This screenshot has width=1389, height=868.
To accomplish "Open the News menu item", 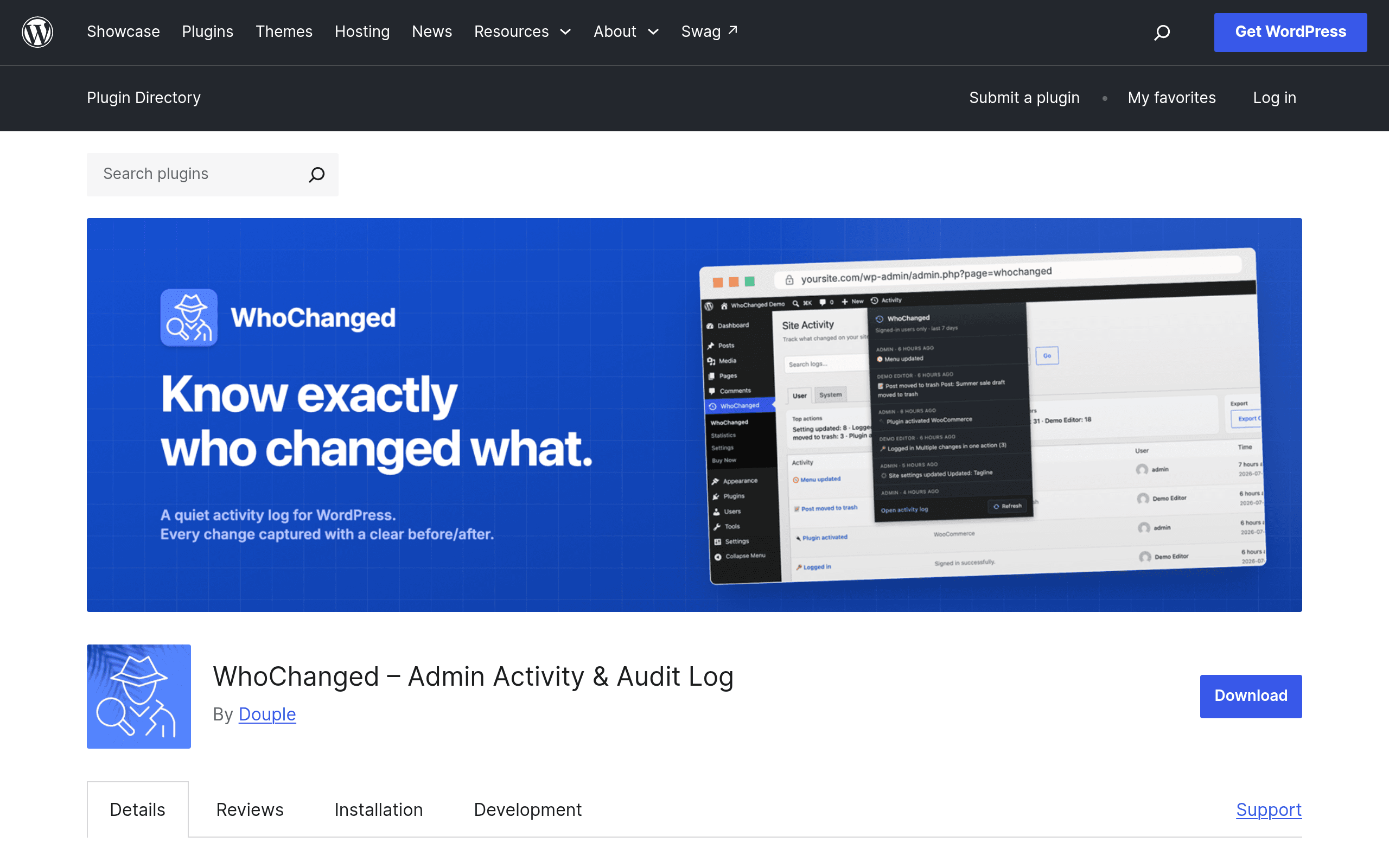I will click(x=432, y=31).
